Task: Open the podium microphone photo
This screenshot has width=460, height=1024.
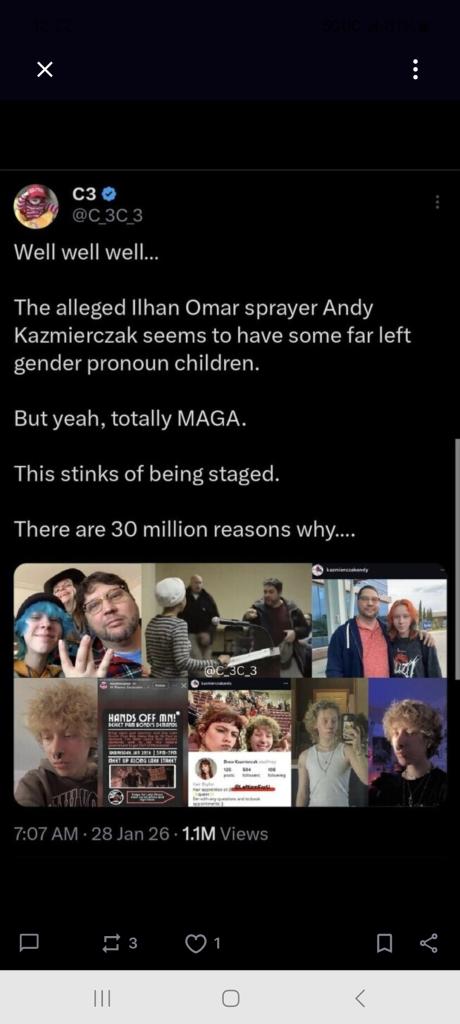Action: (227, 620)
